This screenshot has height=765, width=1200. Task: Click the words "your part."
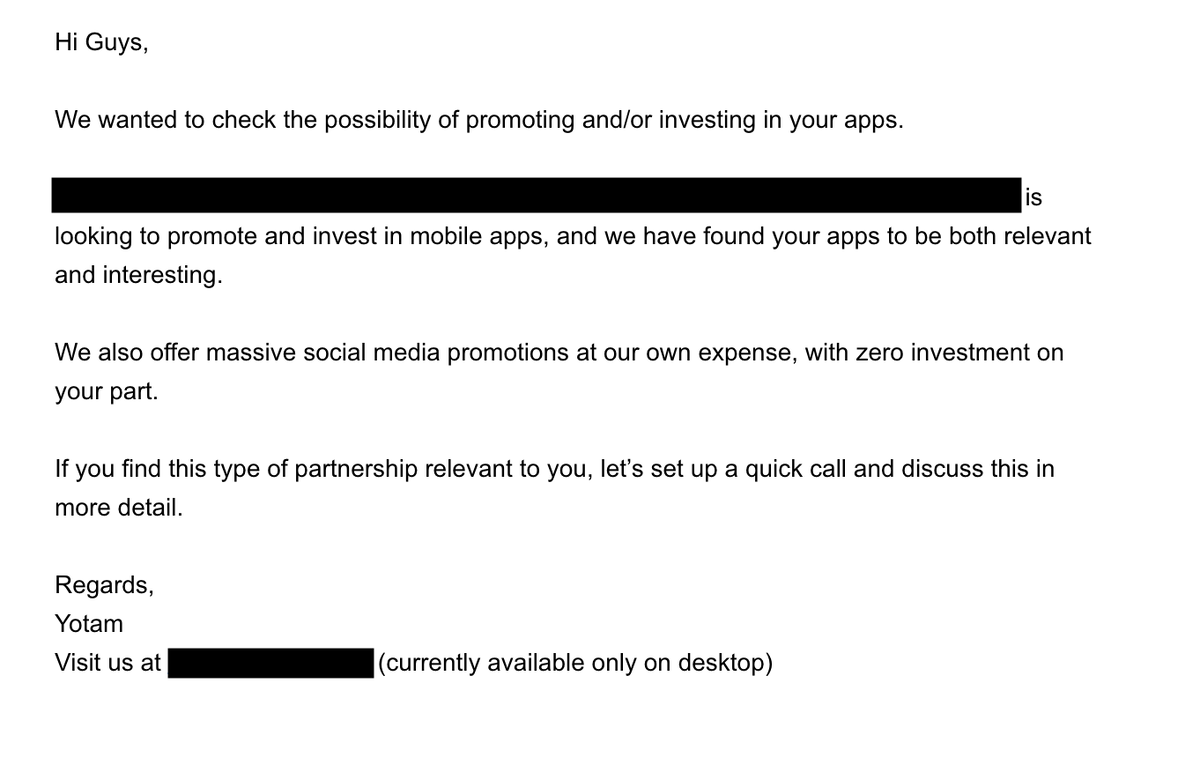pos(106,392)
